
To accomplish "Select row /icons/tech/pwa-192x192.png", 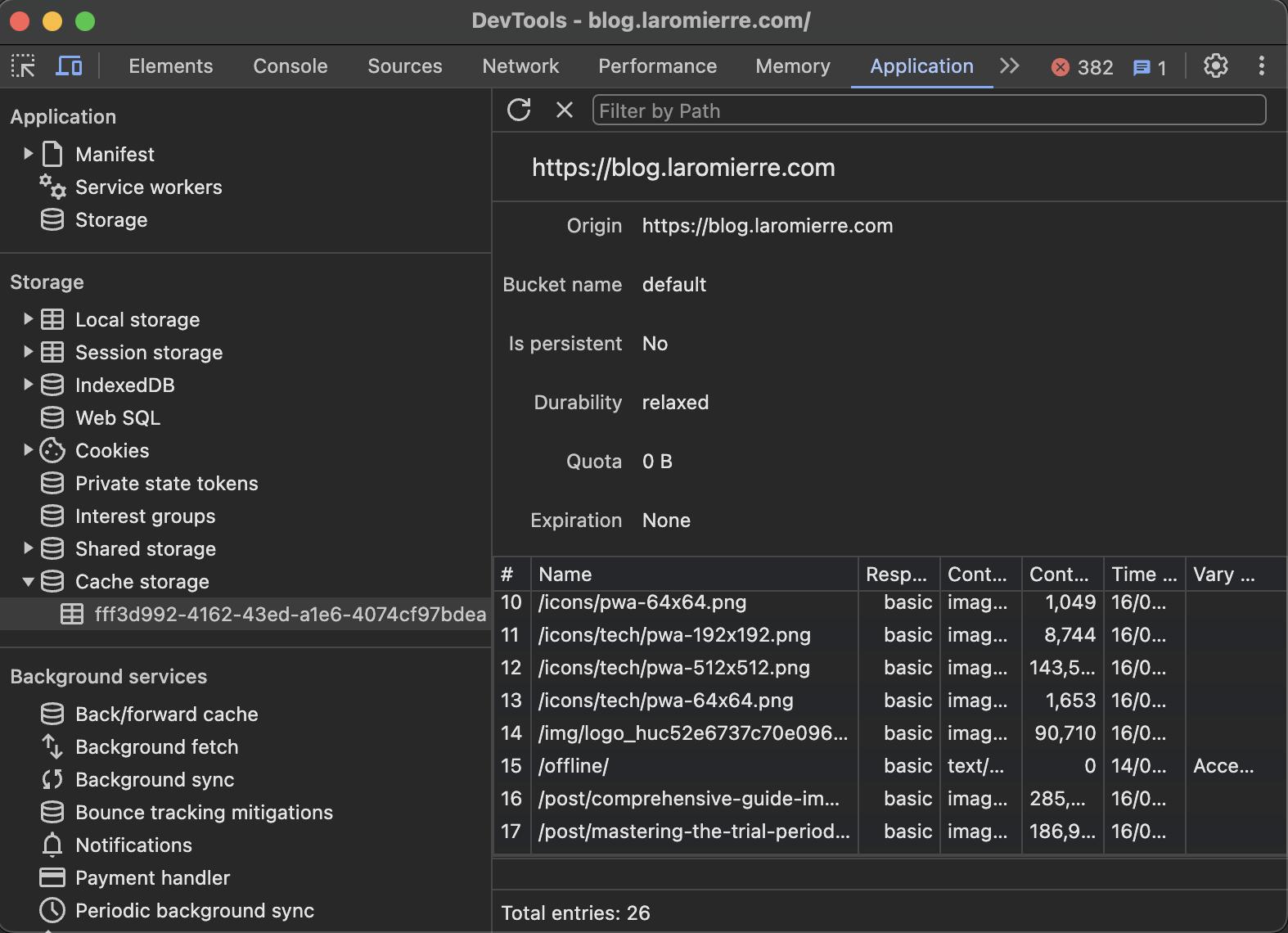I will [889, 635].
